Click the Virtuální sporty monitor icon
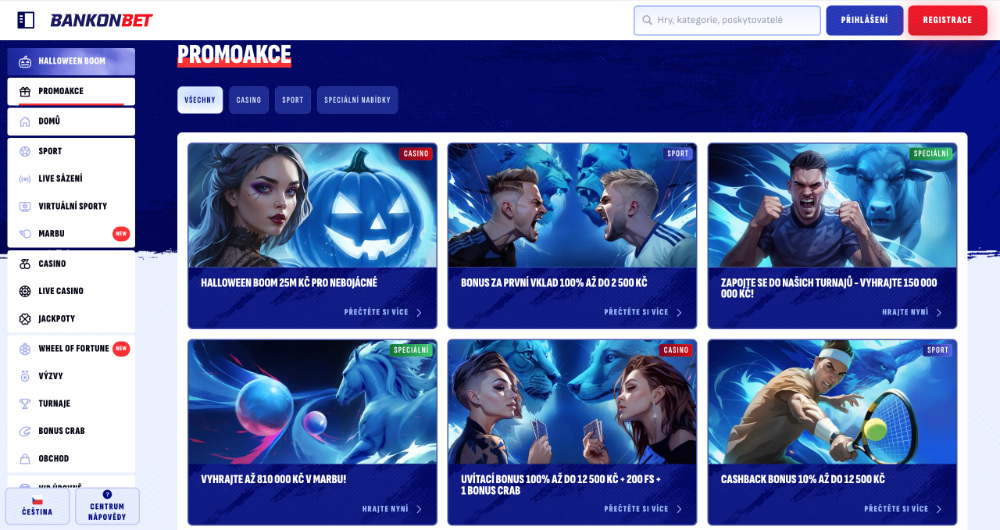Screen dimensions: 1000x530 (x=25, y=206)
